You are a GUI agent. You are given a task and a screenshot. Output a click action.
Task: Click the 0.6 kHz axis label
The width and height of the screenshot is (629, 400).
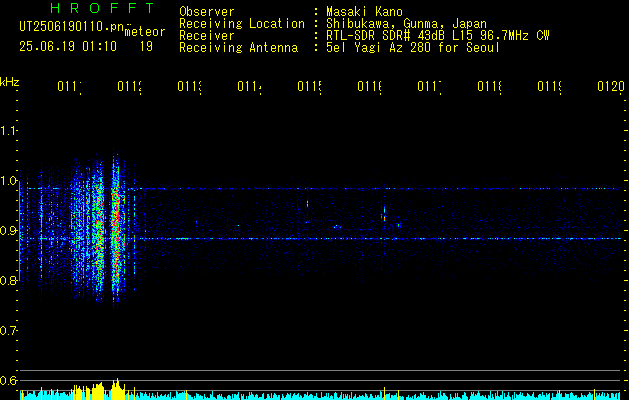[8, 380]
